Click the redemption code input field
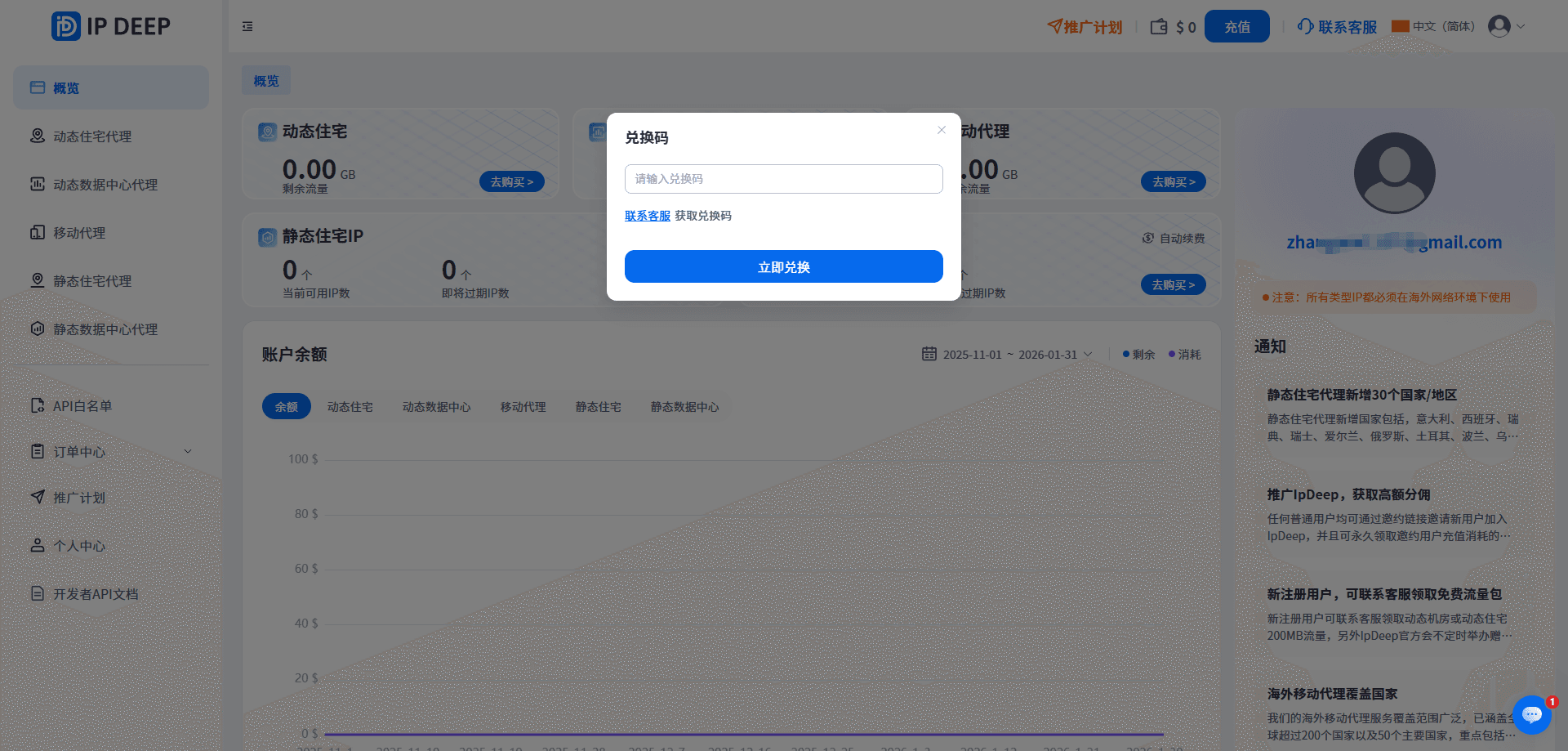Image resolution: width=1568 pixels, height=751 pixels. pos(782,178)
